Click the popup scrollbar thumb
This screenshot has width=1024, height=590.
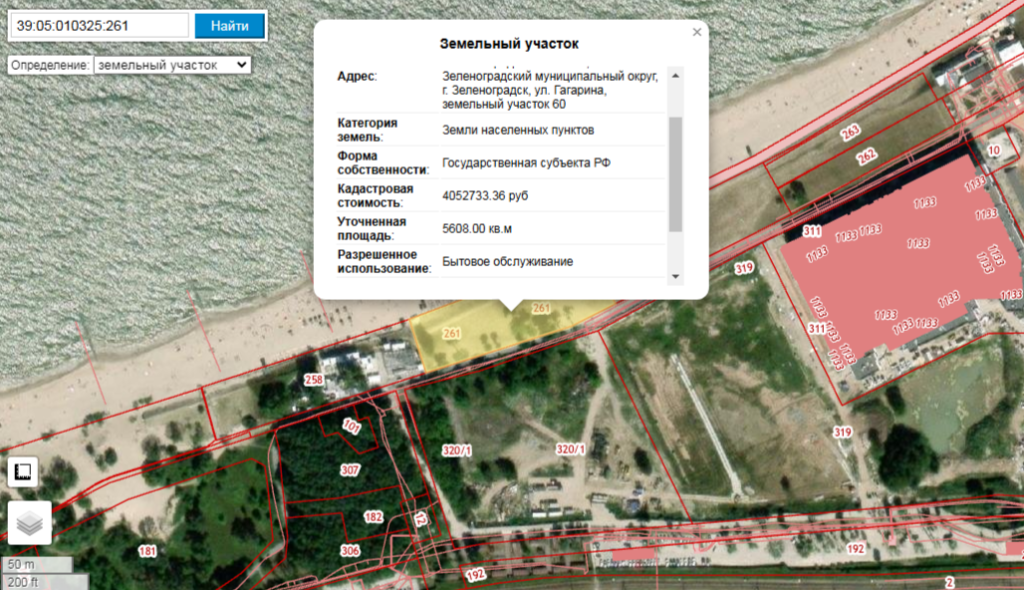tap(675, 175)
